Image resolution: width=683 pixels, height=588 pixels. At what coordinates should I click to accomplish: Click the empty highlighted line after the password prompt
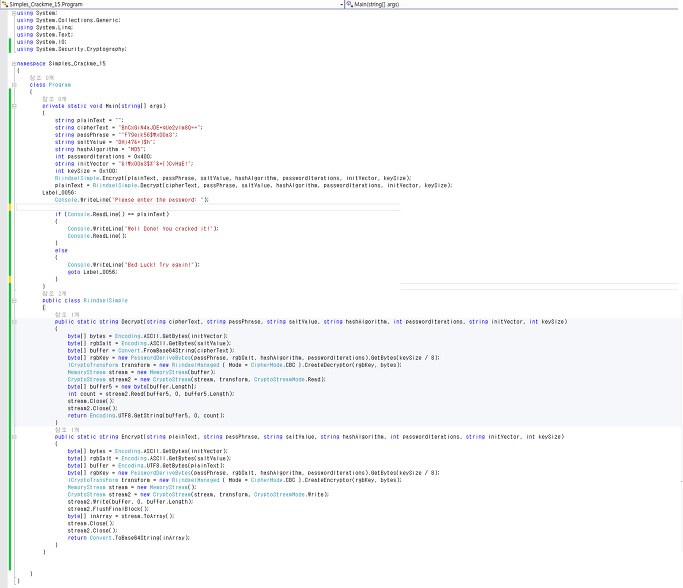(x=208, y=207)
